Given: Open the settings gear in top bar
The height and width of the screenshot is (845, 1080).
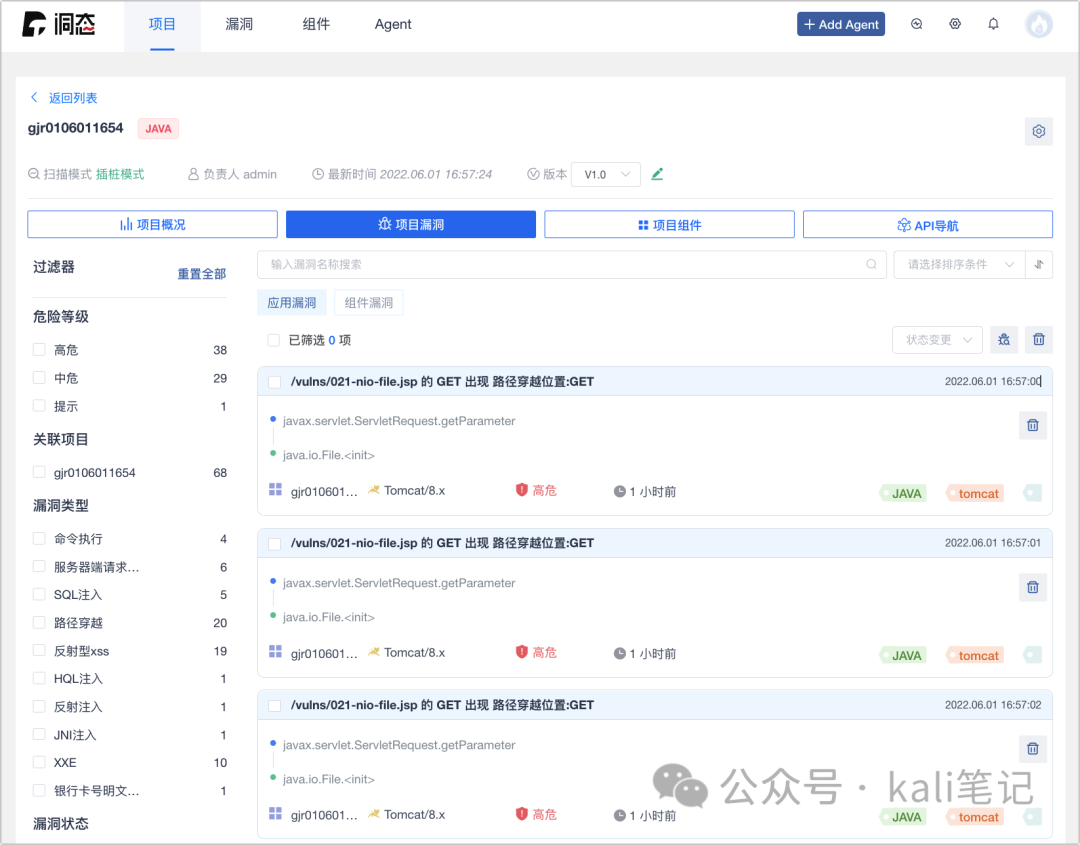Looking at the screenshot, I should tap(955, 24).
